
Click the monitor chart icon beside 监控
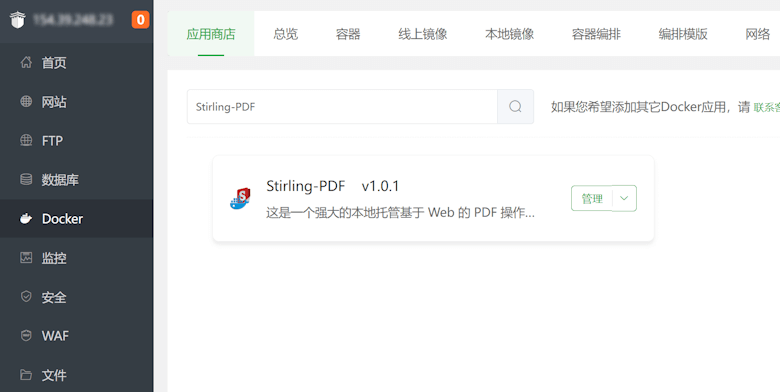(x=26, y=258)
